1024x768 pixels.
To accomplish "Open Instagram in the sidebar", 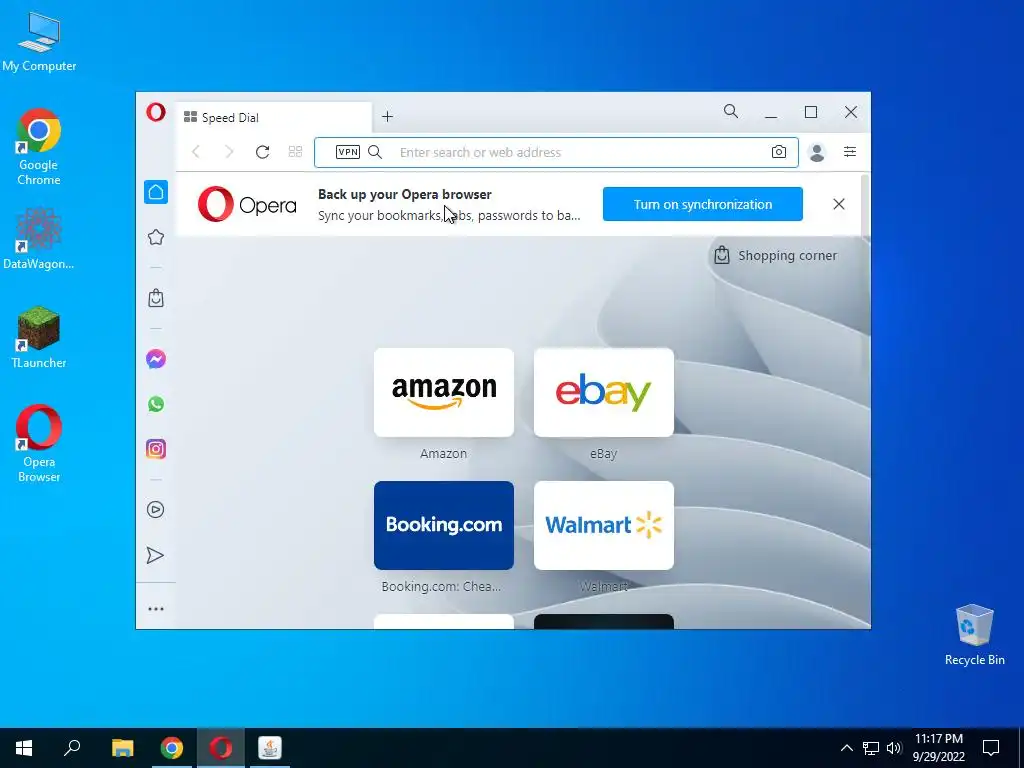I will point(156,449).
